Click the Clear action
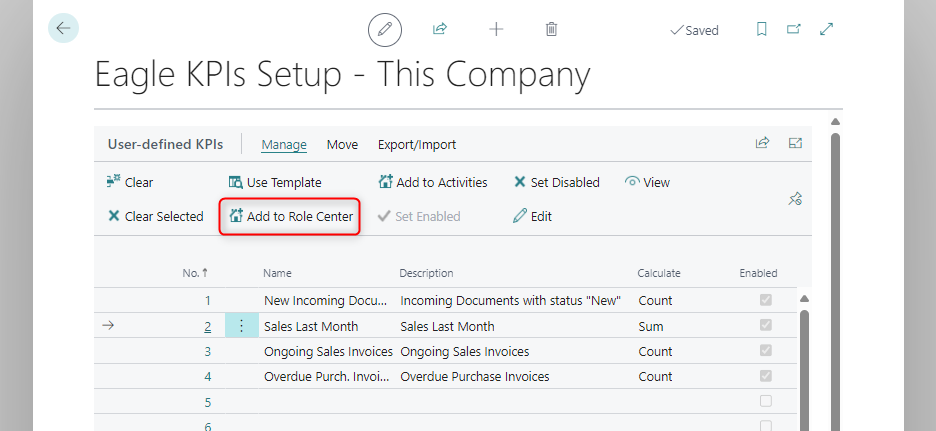Viewport: 936px width, 431px height. tap(130, 183)
